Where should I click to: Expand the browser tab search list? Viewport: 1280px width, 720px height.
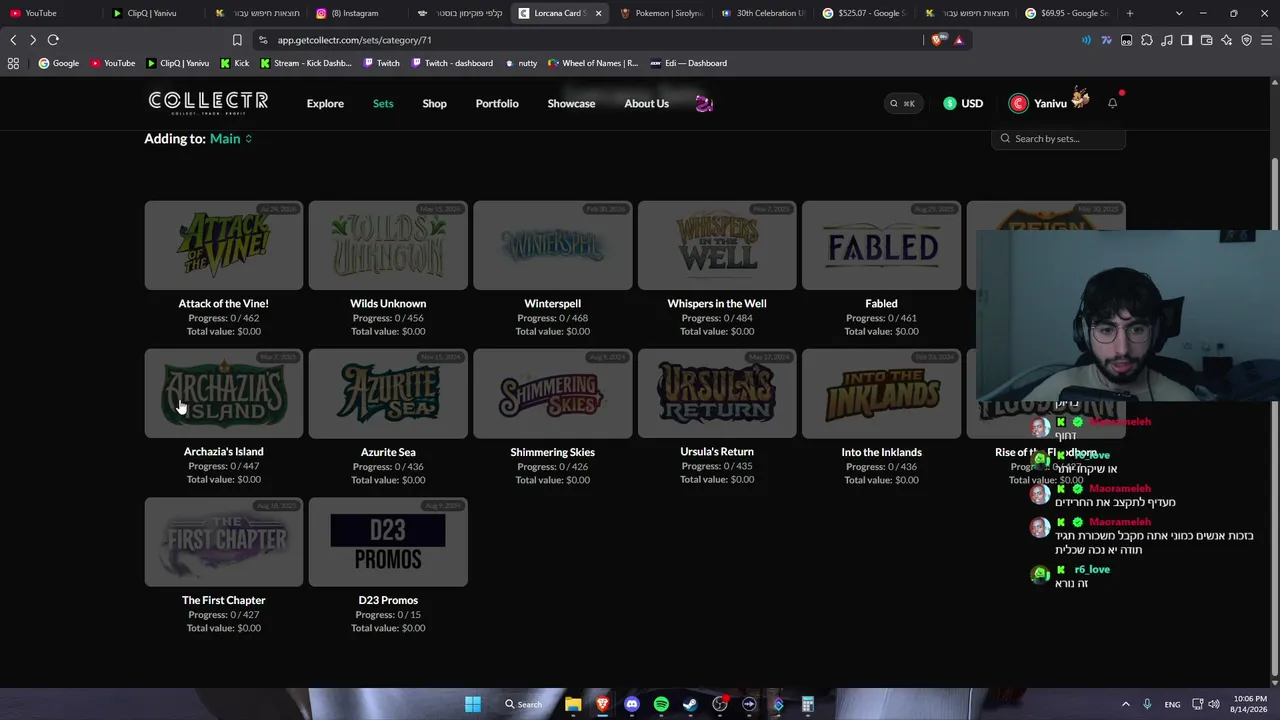click(1179, 13)
